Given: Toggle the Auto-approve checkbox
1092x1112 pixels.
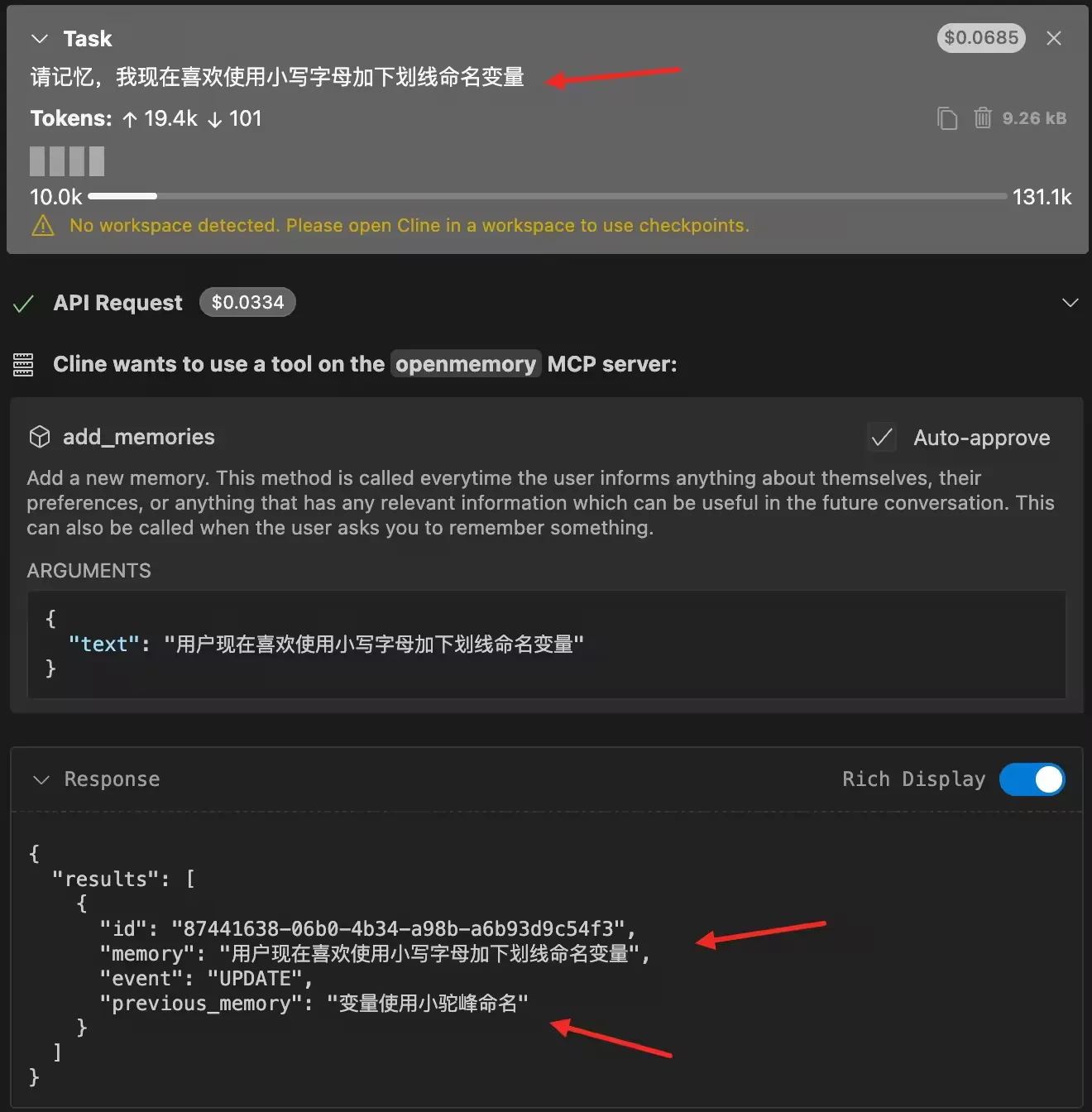Looking at the screenshot, I should (882, 437).
